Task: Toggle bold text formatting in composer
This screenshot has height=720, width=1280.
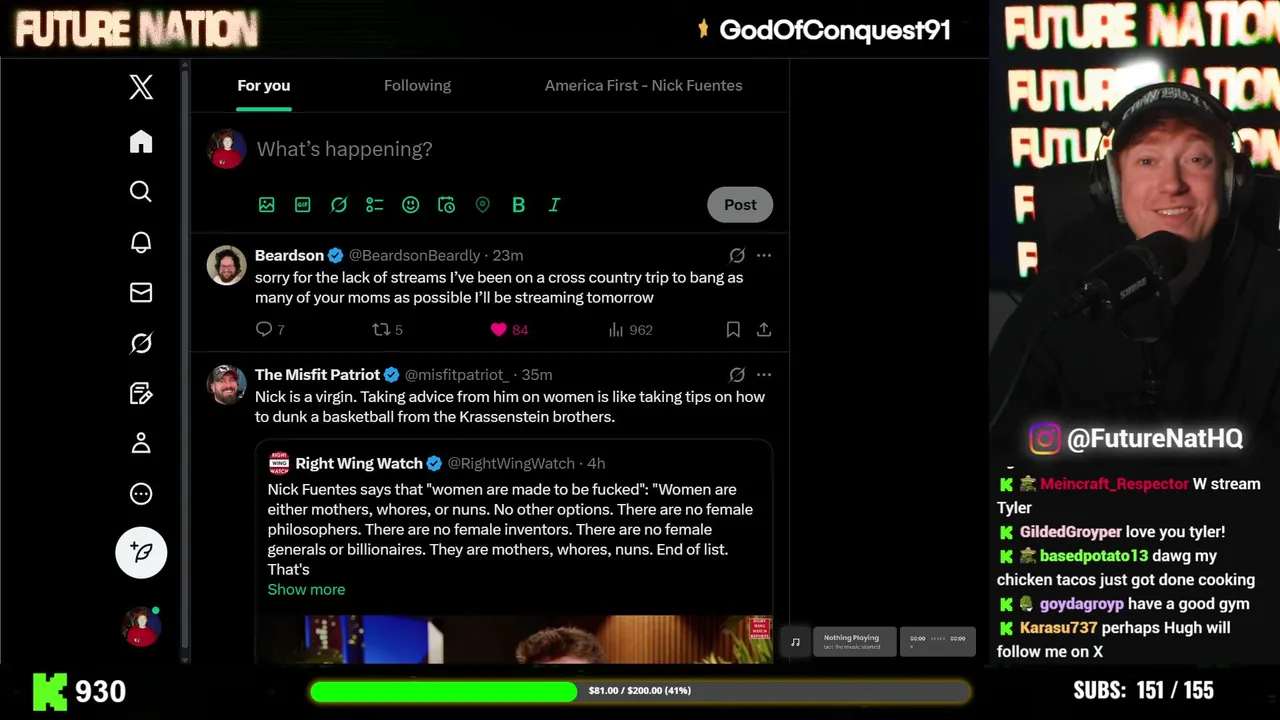Action: 518,204
